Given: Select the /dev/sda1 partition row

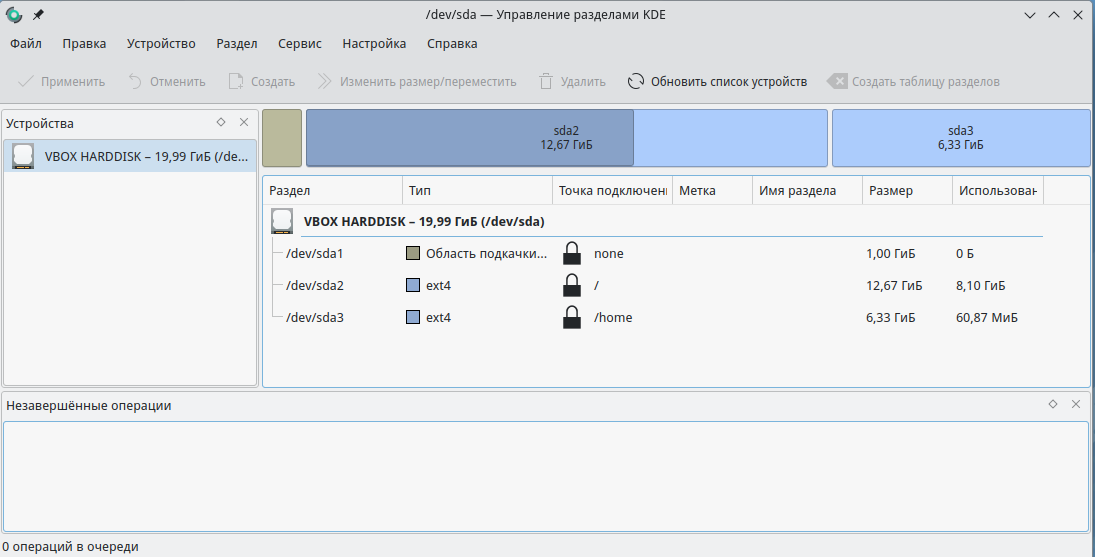Looking at the screenshot, I should 315,254.
